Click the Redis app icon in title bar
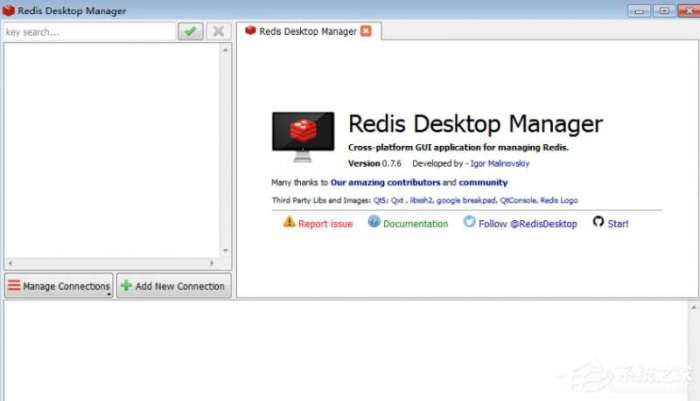Viewport: 700px width, 401px height. (x=8, y=10)
